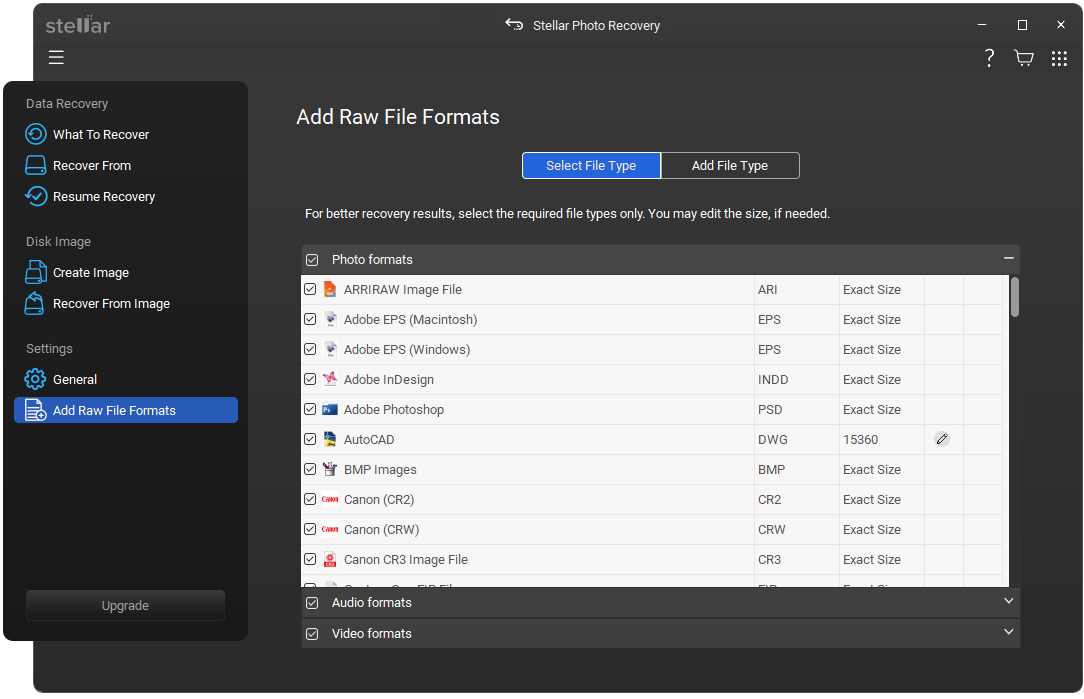Click the Recover From drive icon
The height and width of the screenshot is (699, 1084).
(x=36, y=165)
